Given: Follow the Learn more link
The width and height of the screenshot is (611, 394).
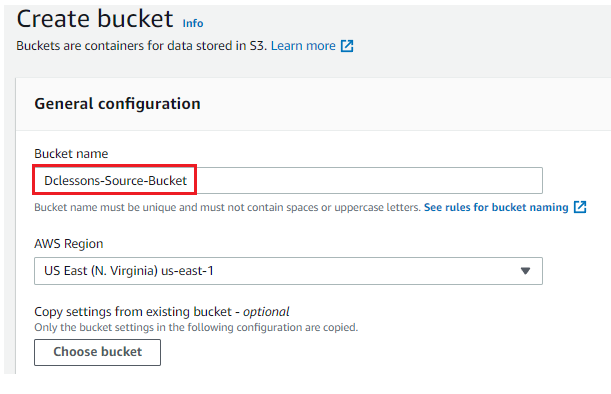Looking at the screenshot, I should pyautogui.click(x=303, y=46).
